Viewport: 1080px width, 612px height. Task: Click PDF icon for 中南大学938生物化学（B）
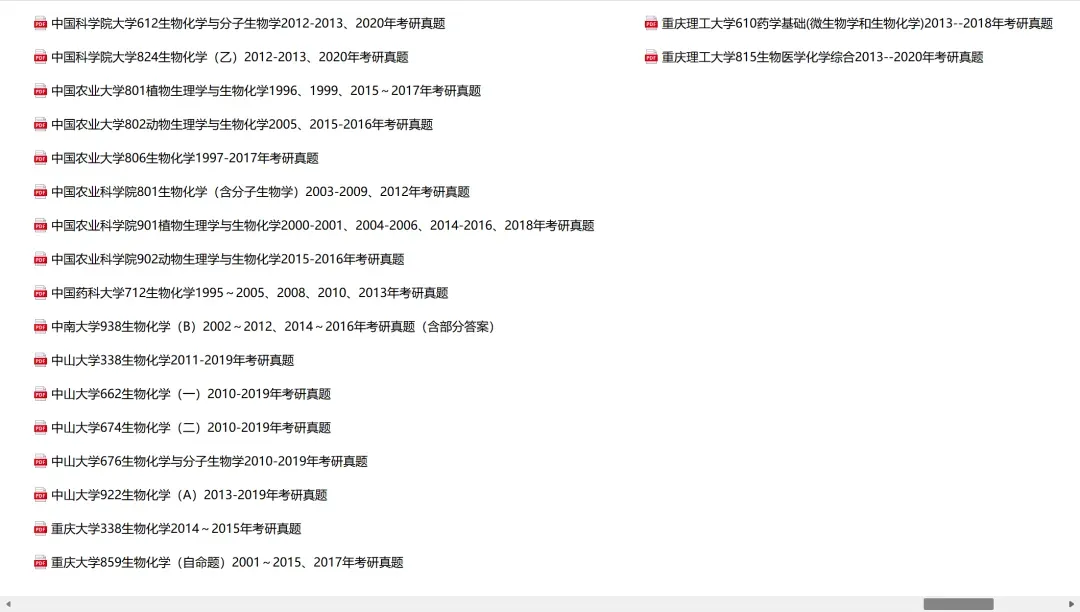pos(41,327)
